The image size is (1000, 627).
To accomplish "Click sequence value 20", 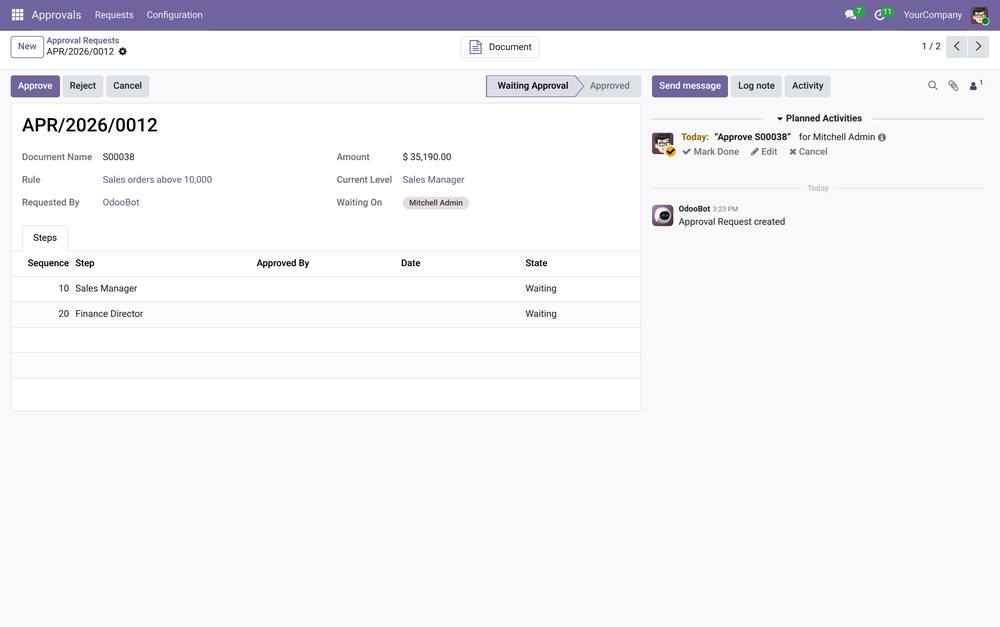I will pos(63,314).
